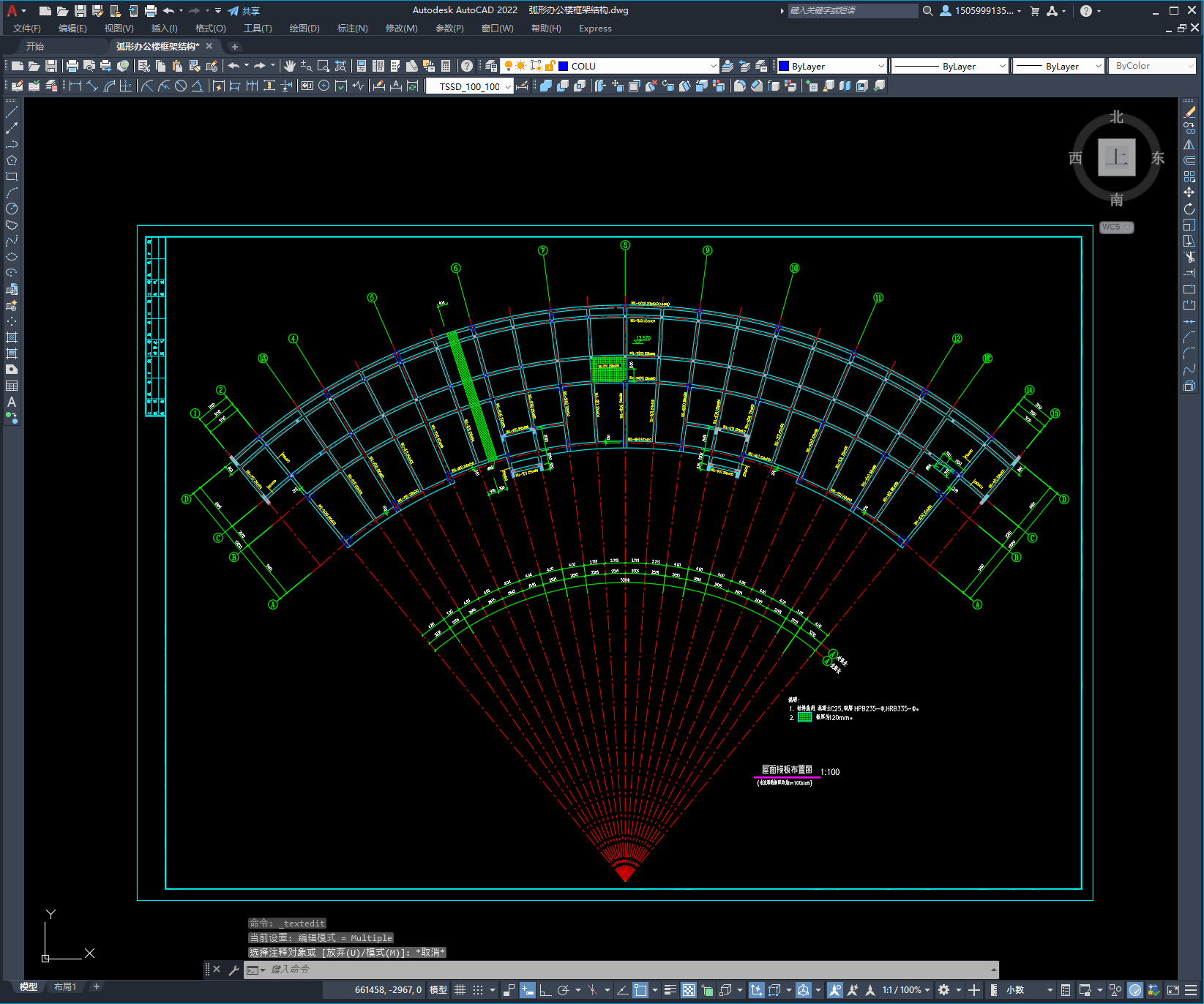The image size is (1204, 1004).
Task: Toggle lineweight display in status bar
Action: (x=670, y=990)
